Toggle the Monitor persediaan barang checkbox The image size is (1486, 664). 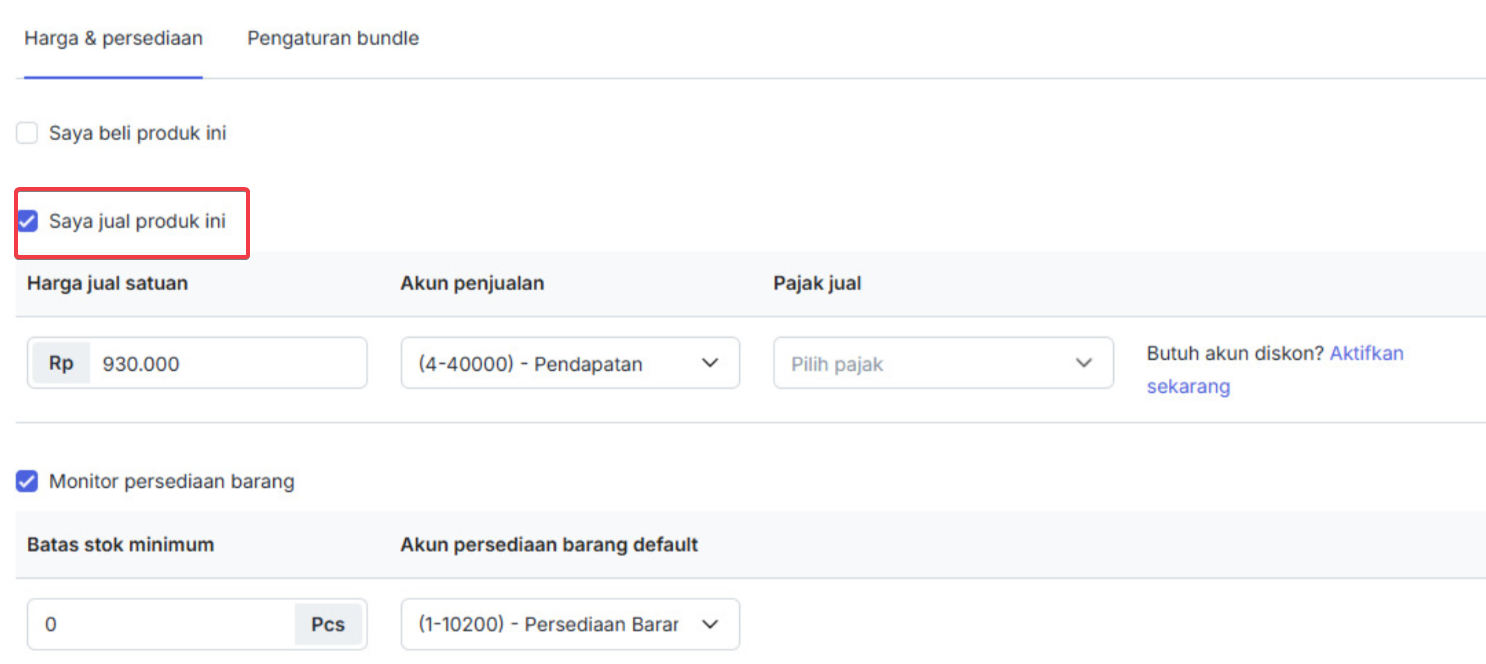click(27, 482)
